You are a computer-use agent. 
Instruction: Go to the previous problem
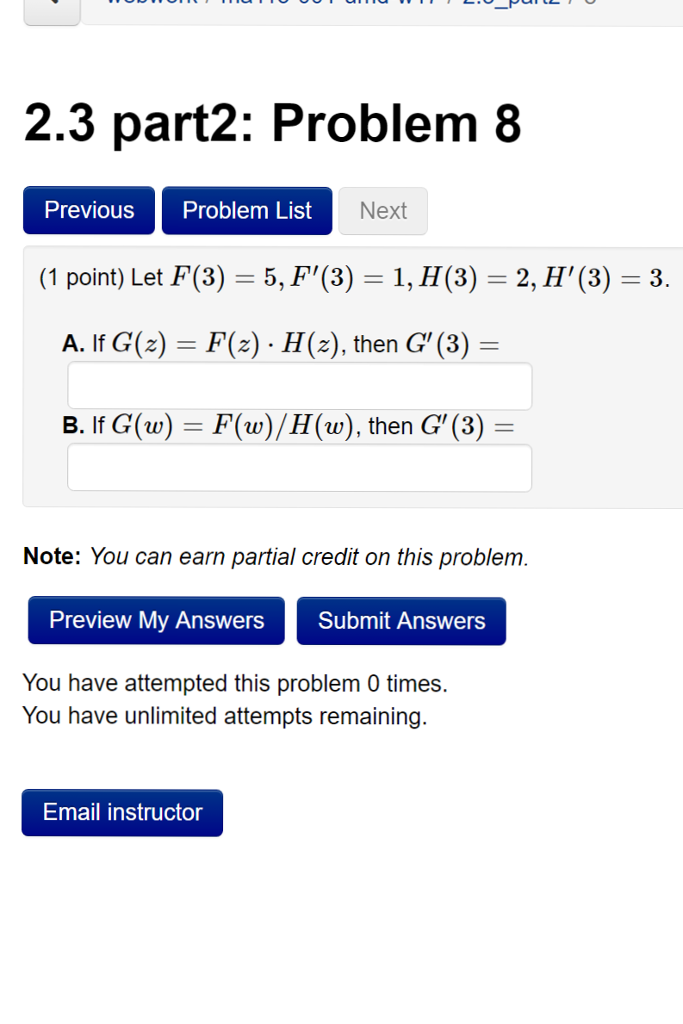point(88,210)
